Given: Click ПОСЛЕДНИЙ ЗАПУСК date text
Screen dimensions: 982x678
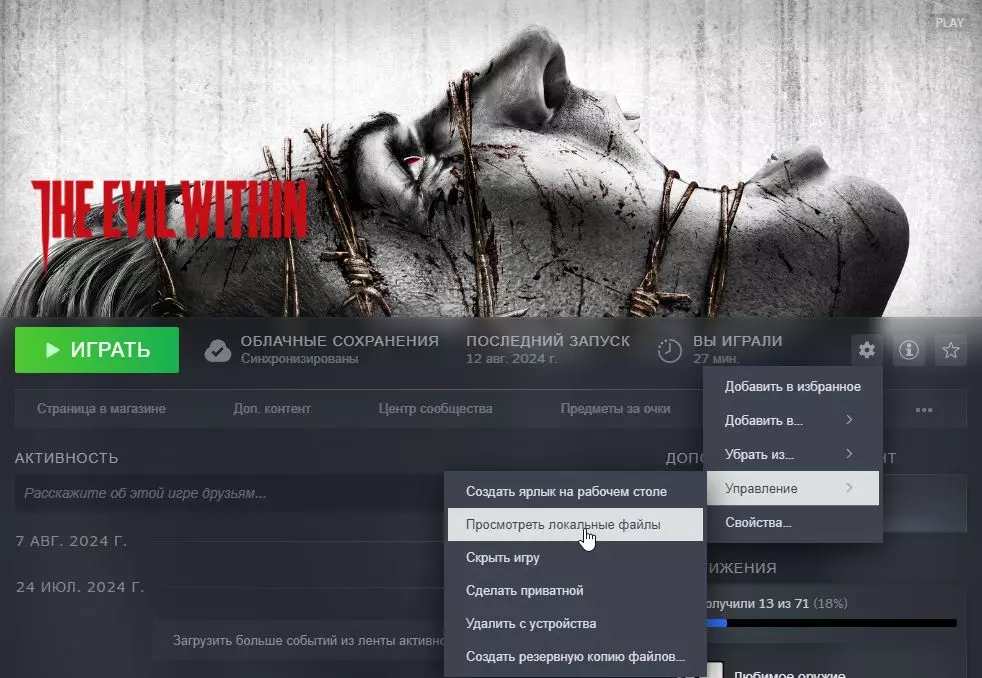Looking at the screenshot, I should [x=511, y=359].
